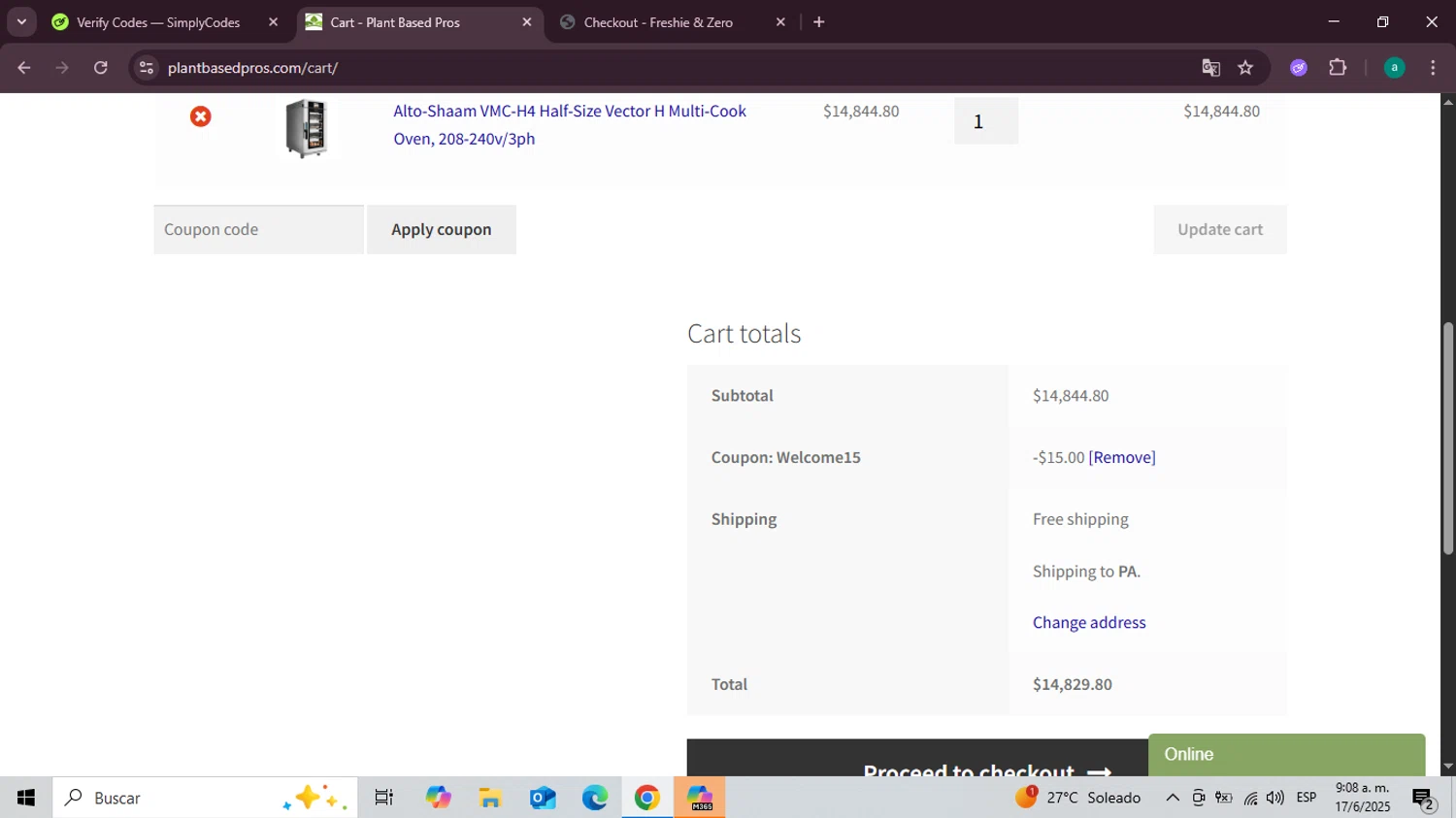The width and height of the screenshot is (1456, 818).
Task: Open the Extensions puzzle icon
Action: 1338,68
